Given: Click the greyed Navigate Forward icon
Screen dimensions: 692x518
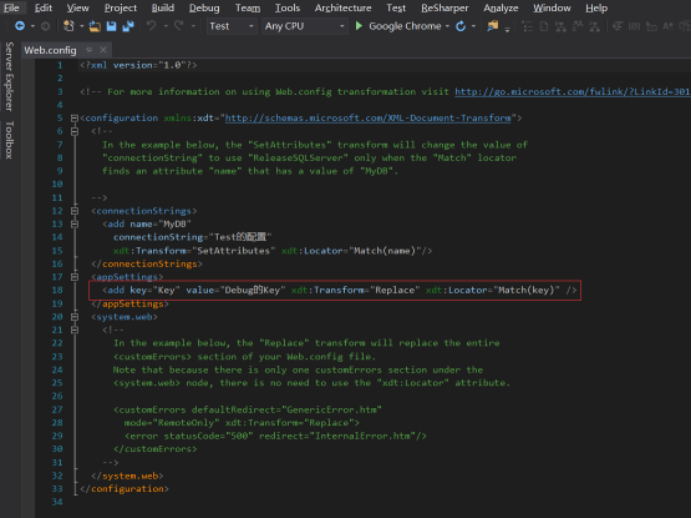Looking at the screenshot, I should [x=45, y=26].
